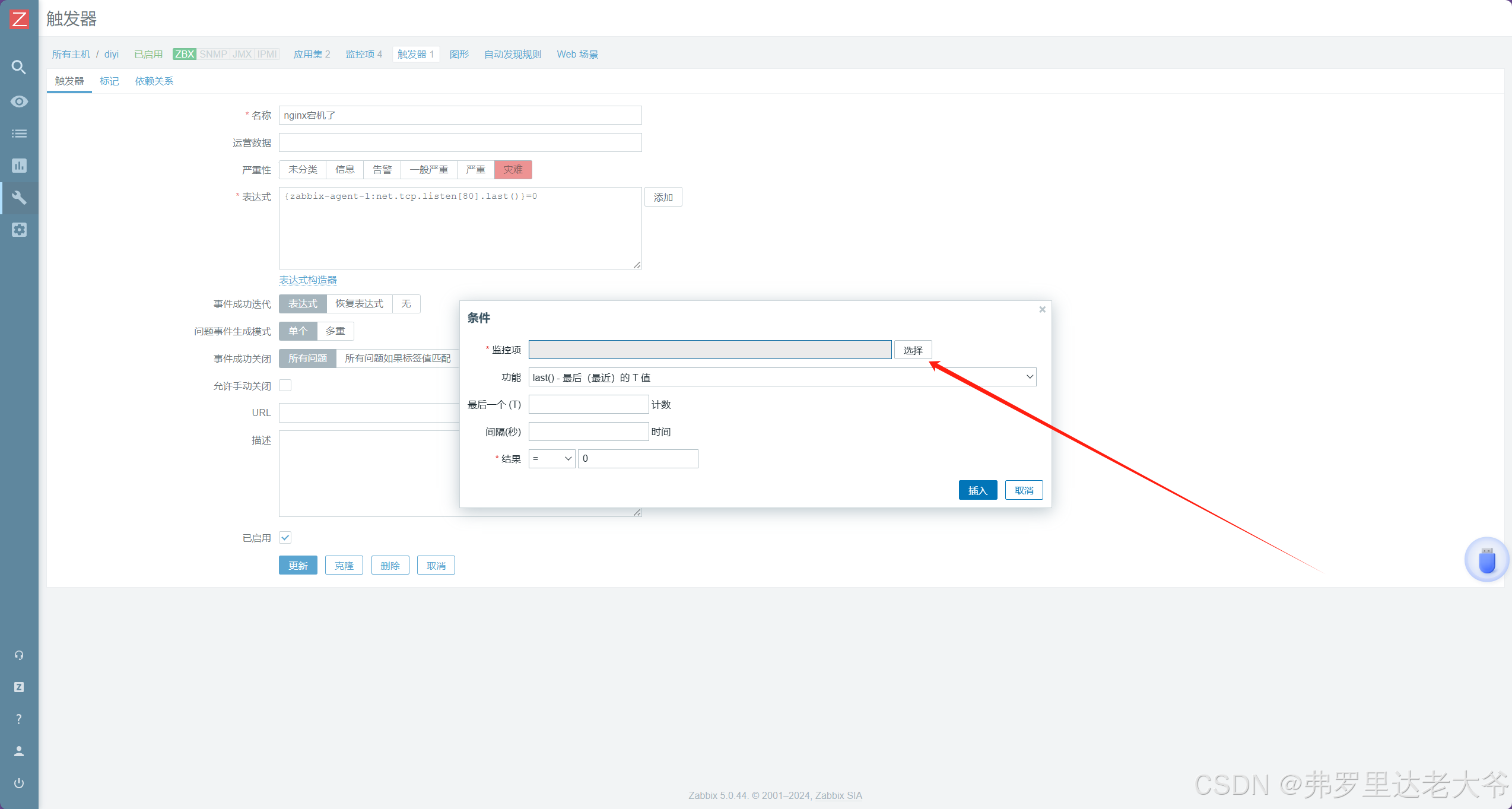Open the Administration gear icon menu

click(x=19, y=230)
